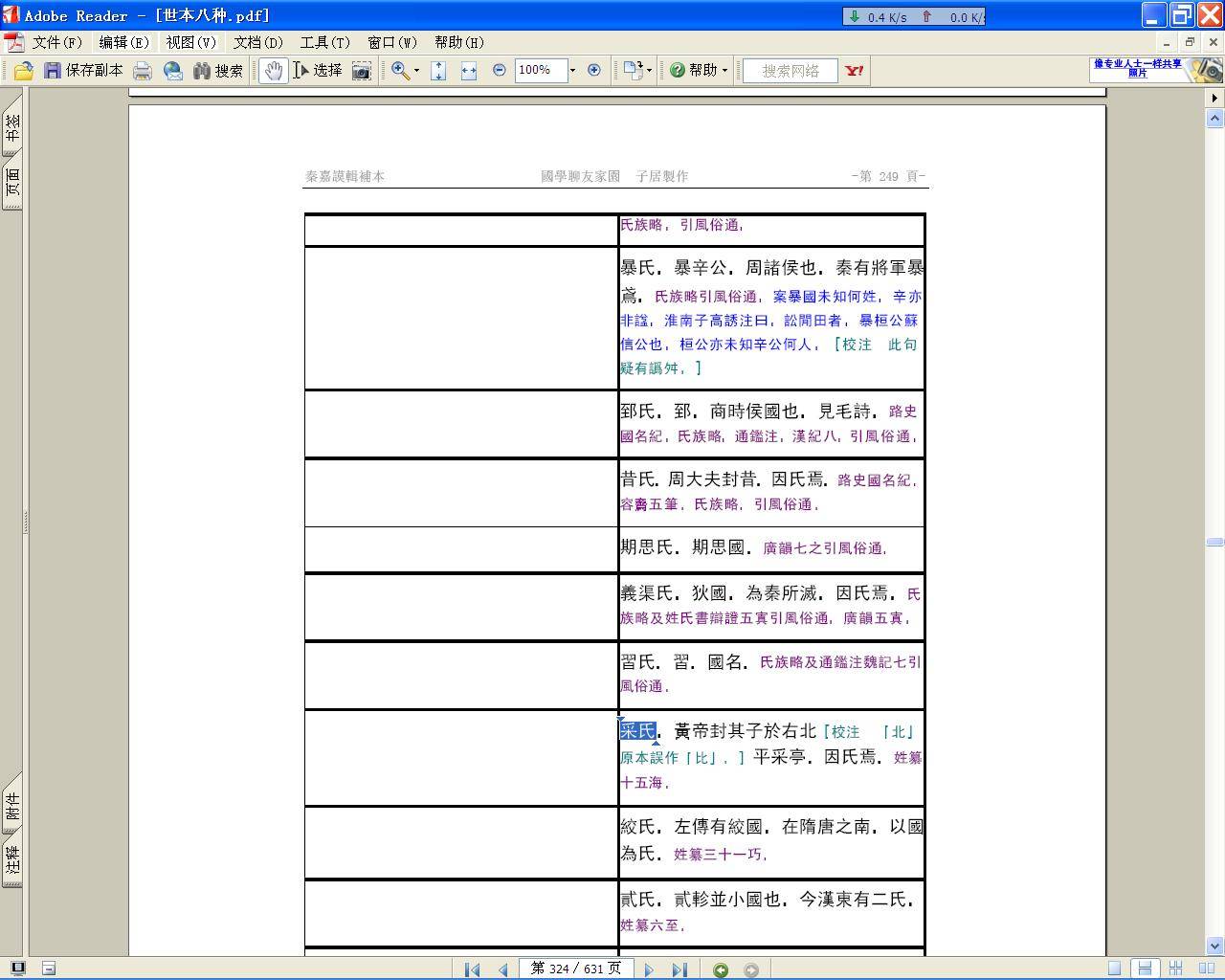Click the 保存副本 button
1225x980 pixels.
point(83,71)
